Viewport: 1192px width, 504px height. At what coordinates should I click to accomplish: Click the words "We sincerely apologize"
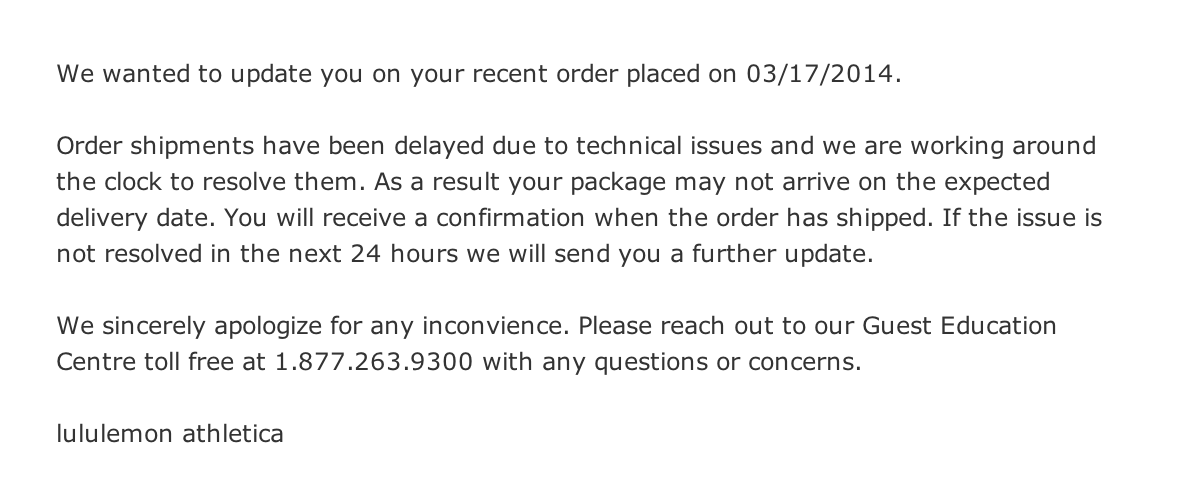click(178, 326)
